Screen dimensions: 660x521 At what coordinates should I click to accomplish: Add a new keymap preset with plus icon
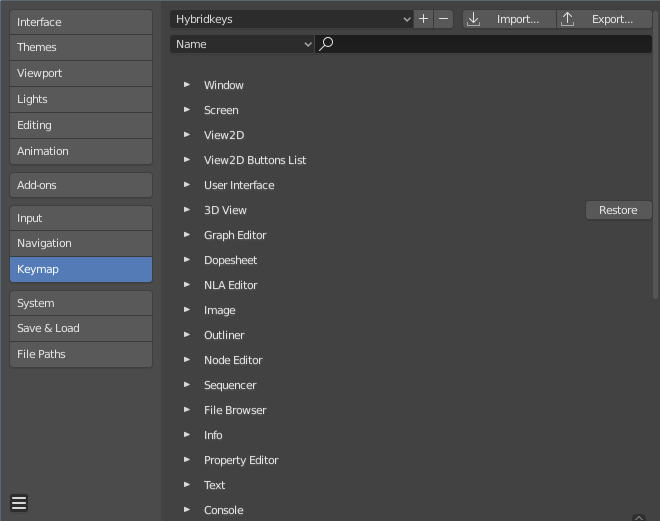click(x=423, y=19)
